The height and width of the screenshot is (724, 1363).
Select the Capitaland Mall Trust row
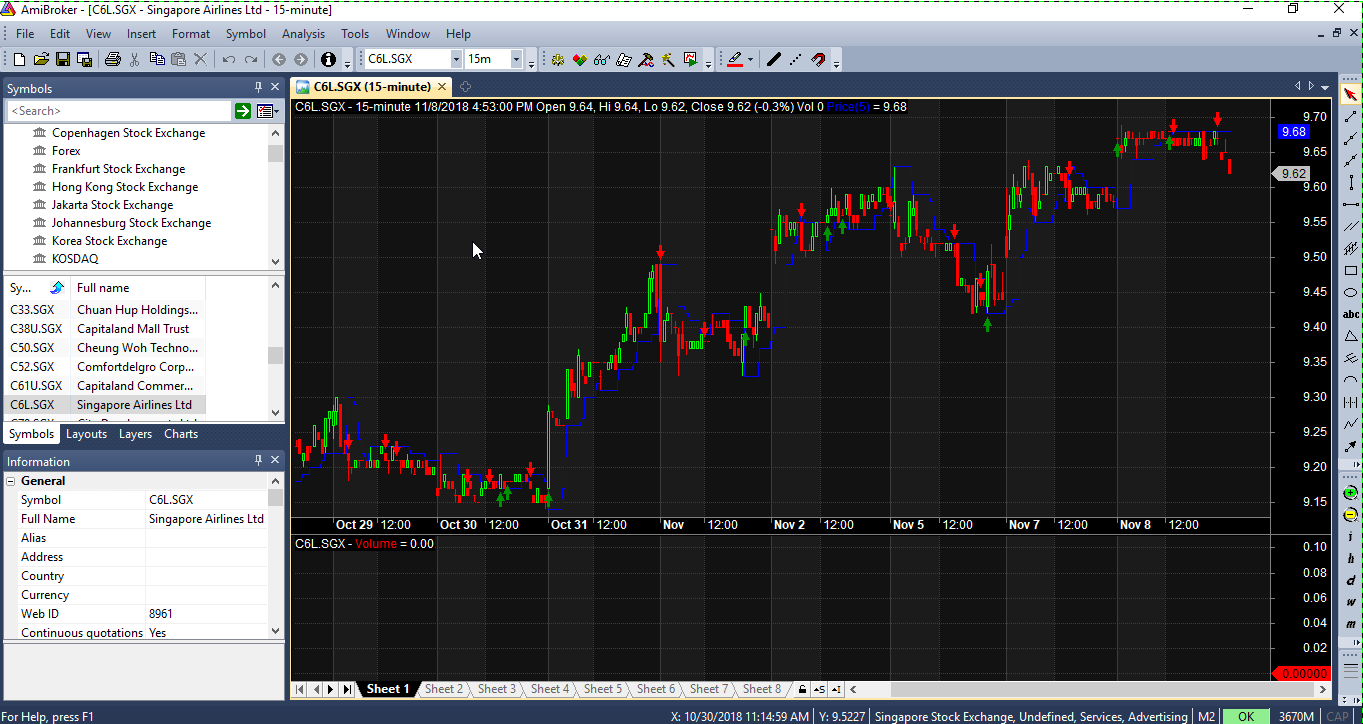coord(106,329)
